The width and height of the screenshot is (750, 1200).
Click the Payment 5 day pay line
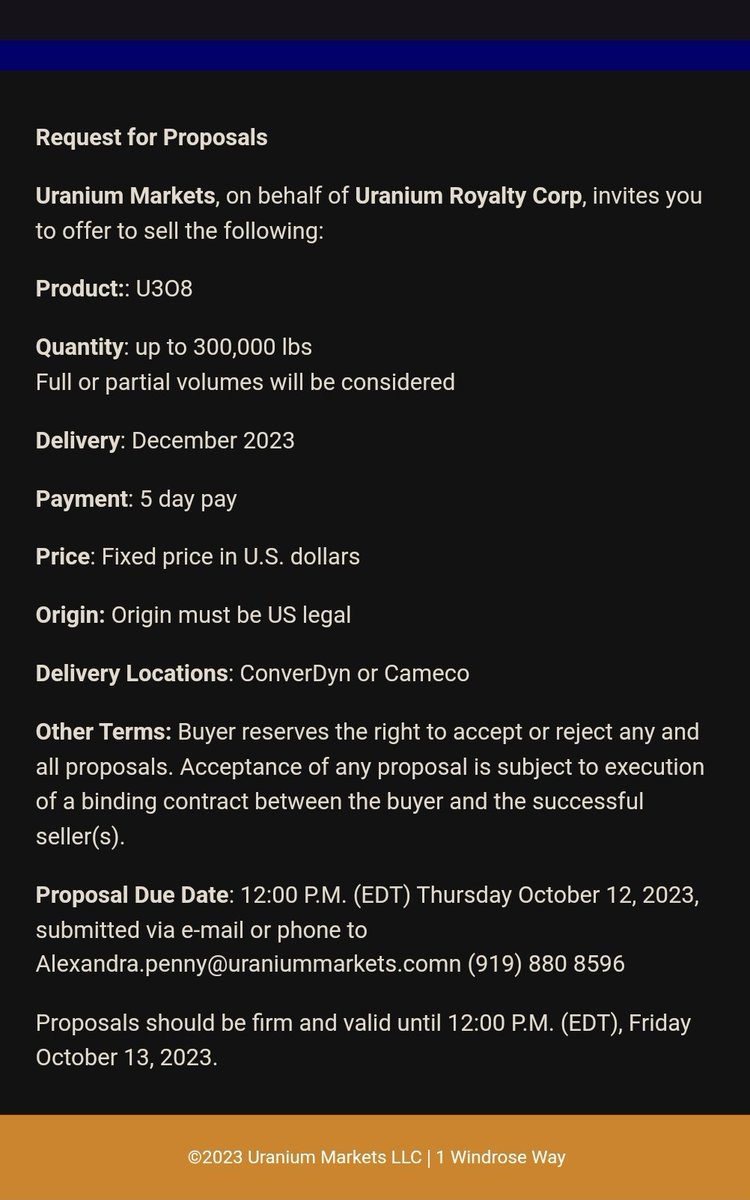pyautogui.click(x=136, y=498)
